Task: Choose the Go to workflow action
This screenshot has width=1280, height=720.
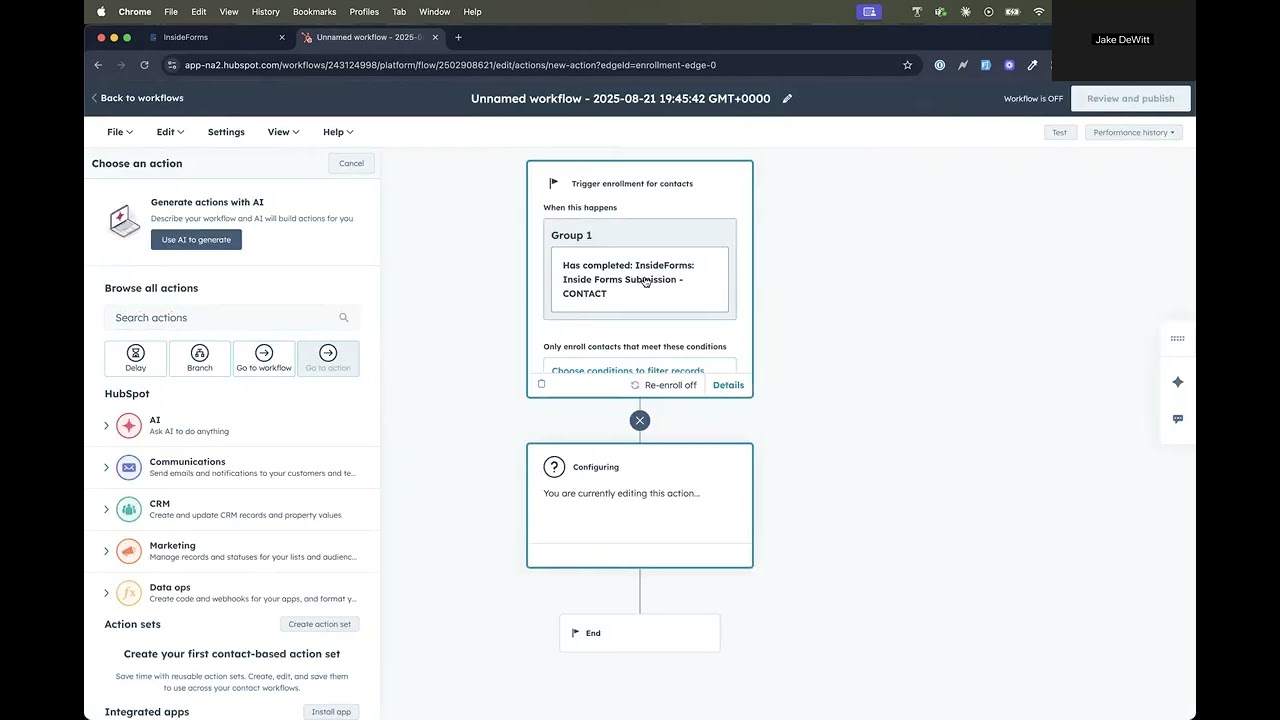Action: click(x=264, y=358)
